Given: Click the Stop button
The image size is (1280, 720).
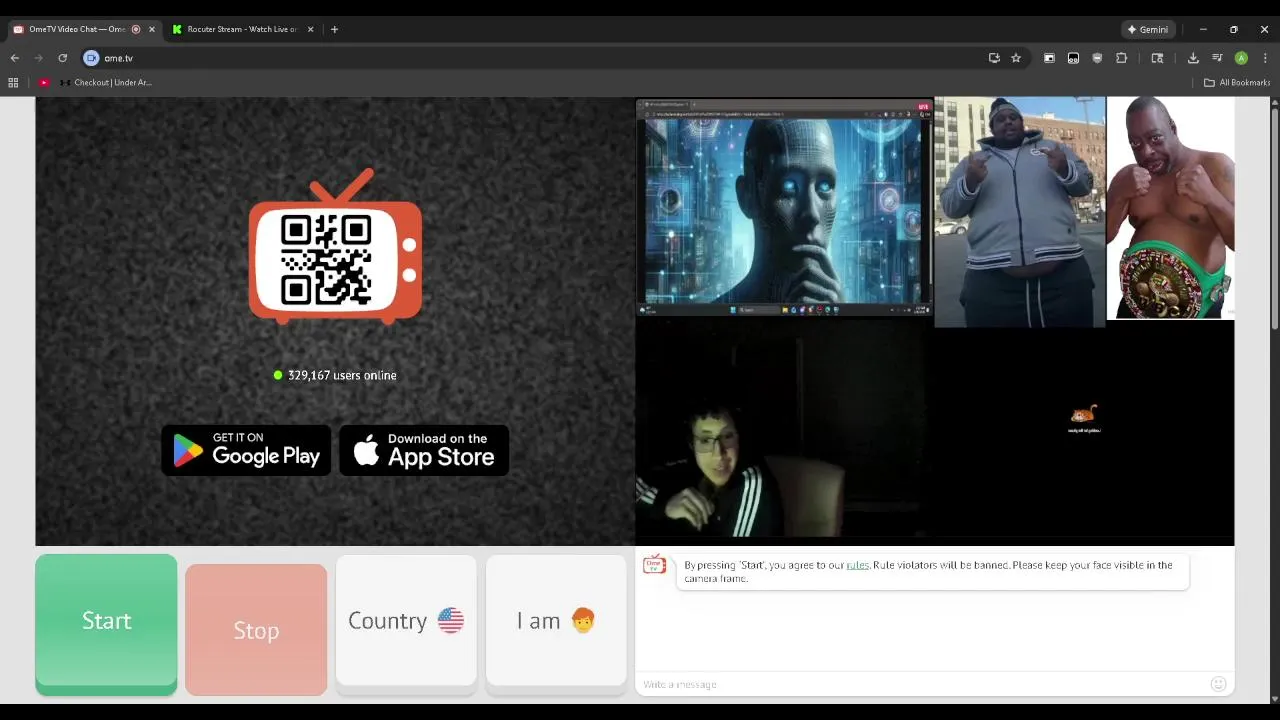Looking at the screenshot, I should [256, 629].
